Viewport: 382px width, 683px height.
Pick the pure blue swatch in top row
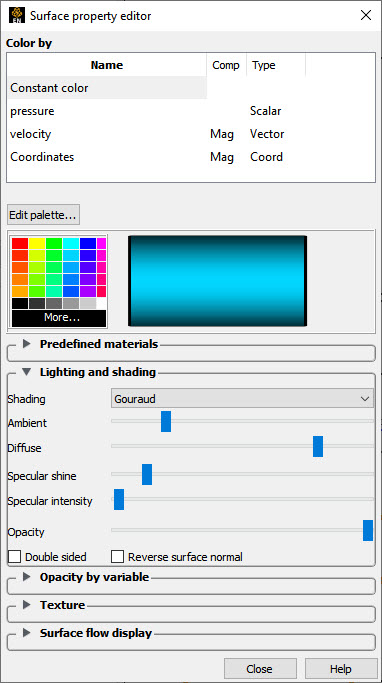[x=88, y=243]
